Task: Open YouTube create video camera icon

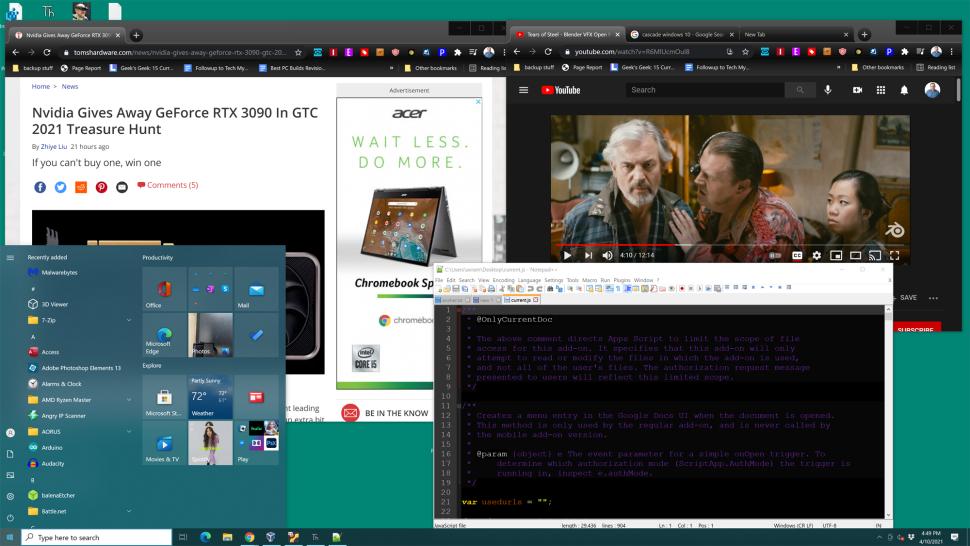Action: point(857,90)
